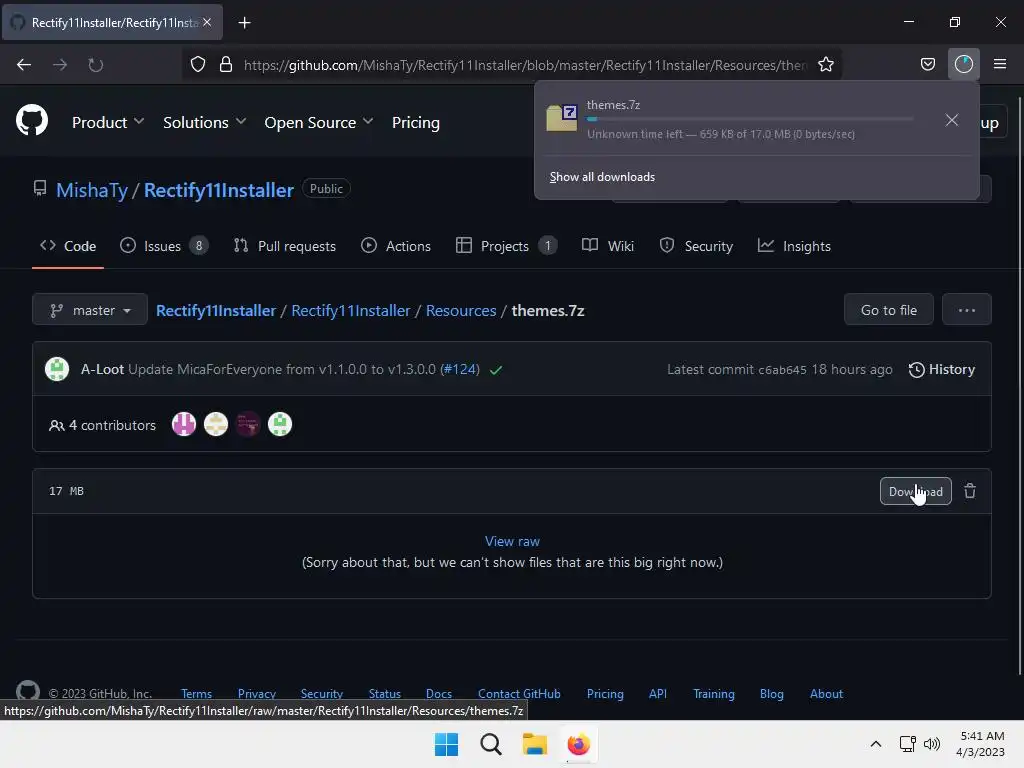The height and width of the screenshot is (768, 1024).
Task: Click the GitHub Octocat logo in header
Action: tap(32, 121)
